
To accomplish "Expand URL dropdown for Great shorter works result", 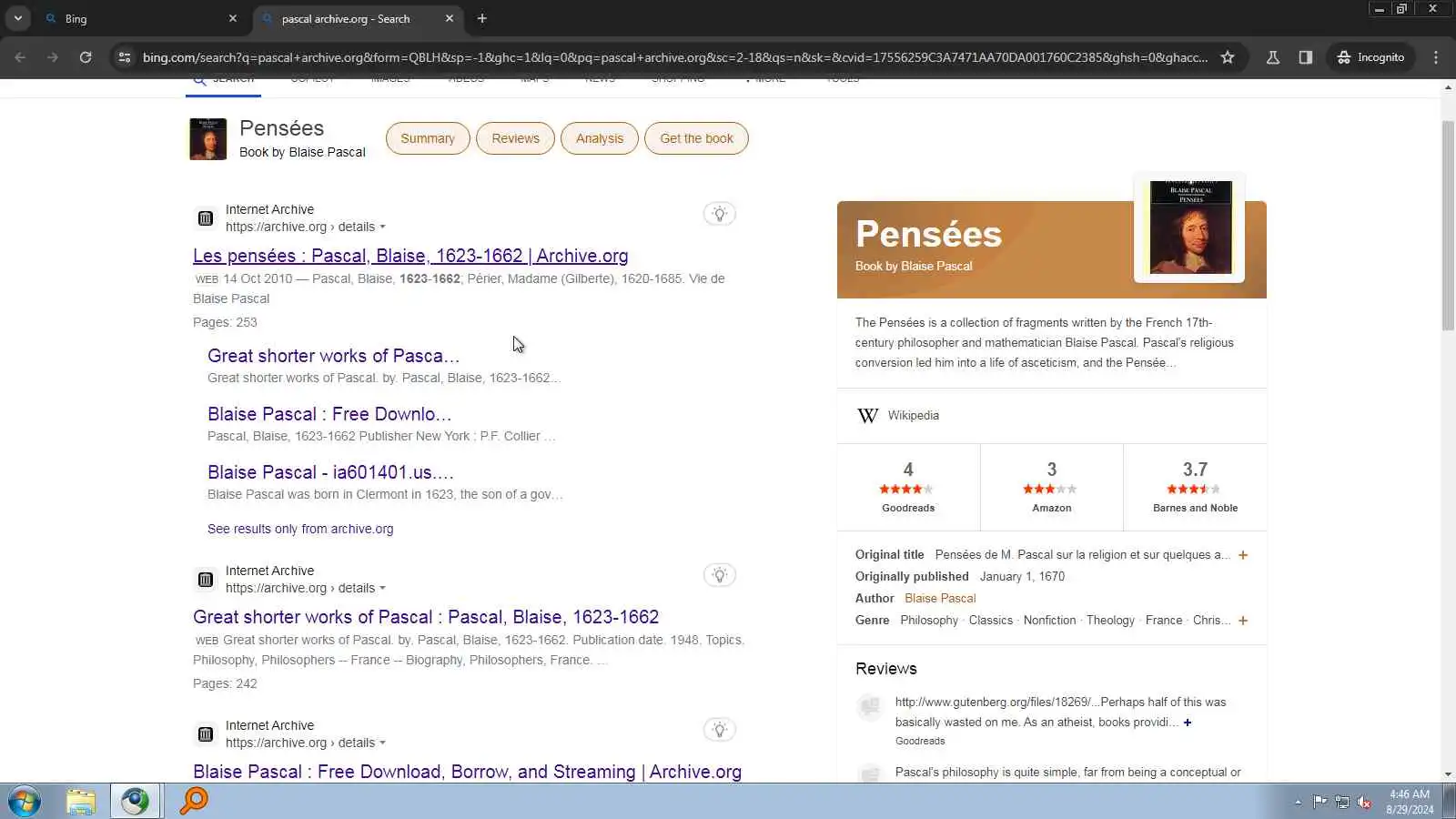I will [x=382, y=589].
